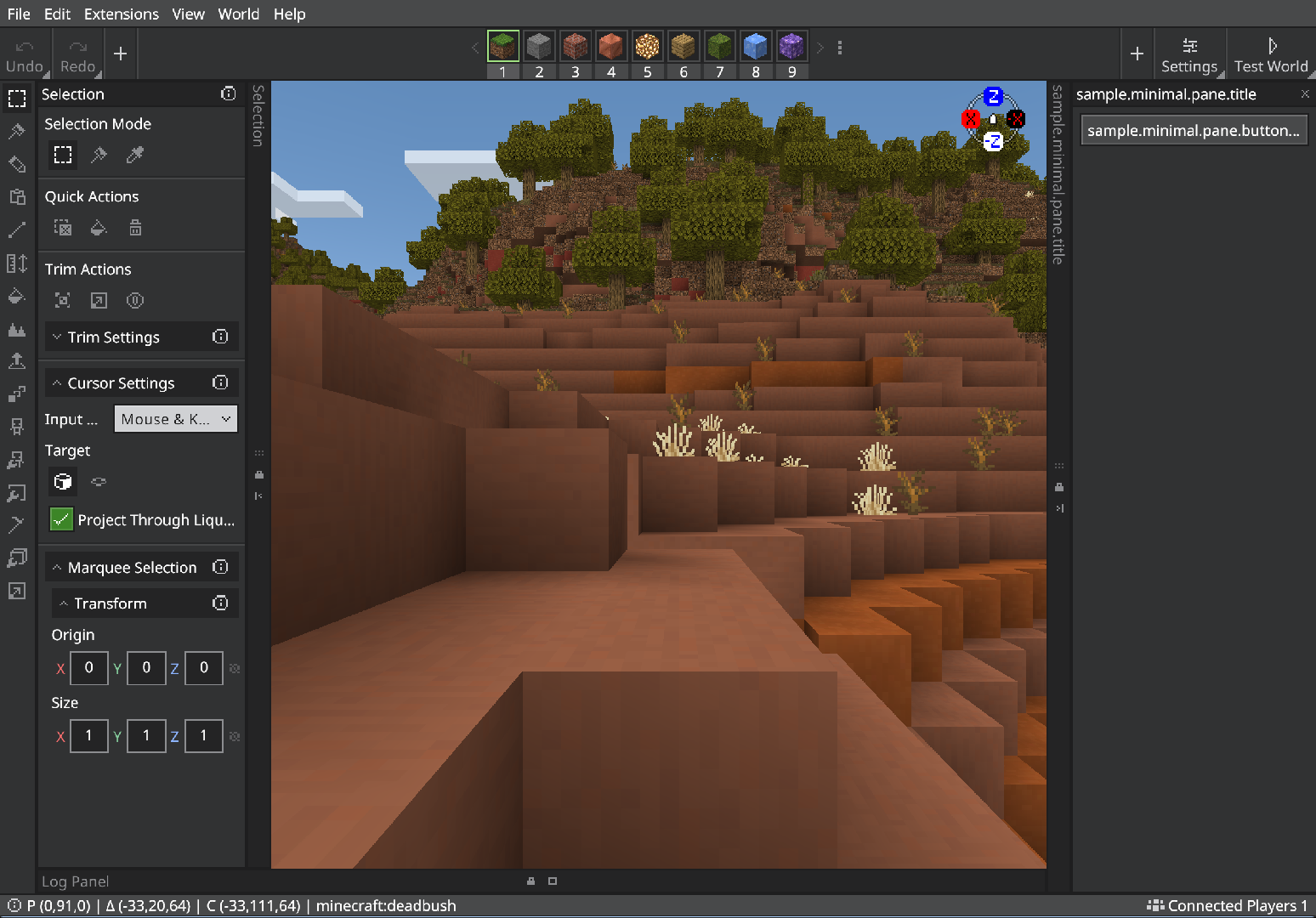Toggle the lock icon beside Selection pane

click(259, 475)
